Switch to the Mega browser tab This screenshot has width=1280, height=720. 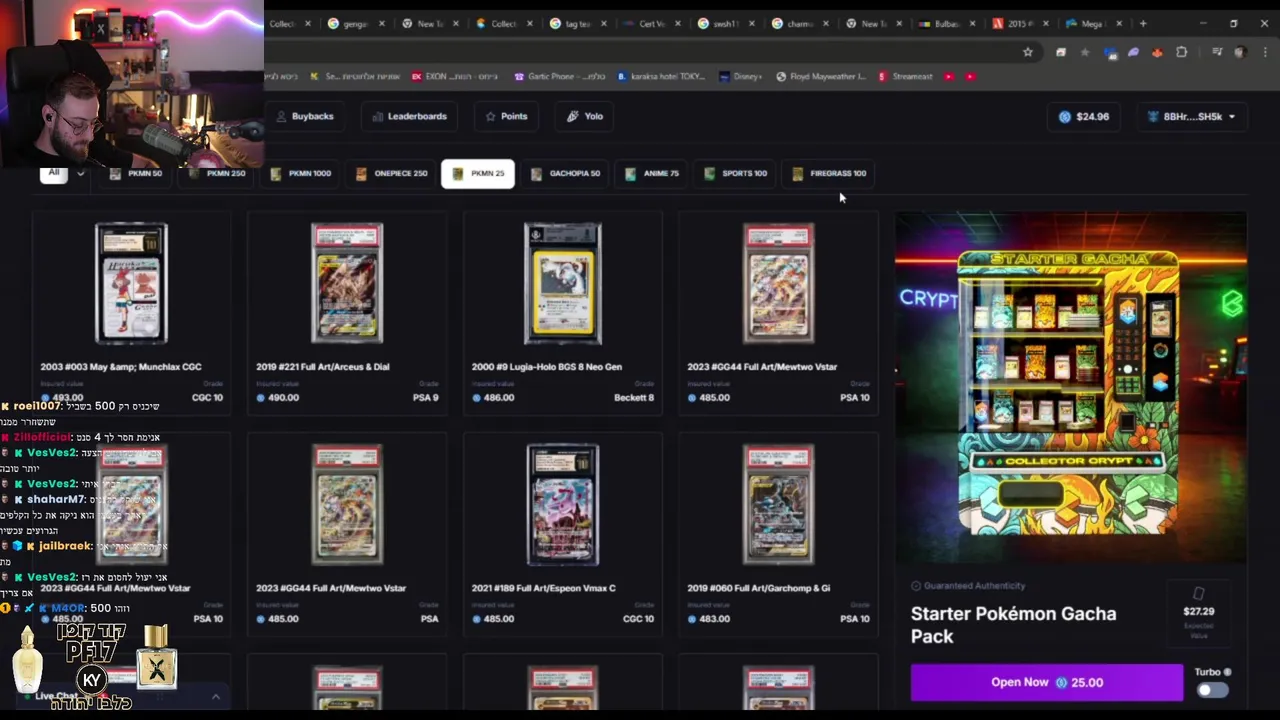(1093, 23)
